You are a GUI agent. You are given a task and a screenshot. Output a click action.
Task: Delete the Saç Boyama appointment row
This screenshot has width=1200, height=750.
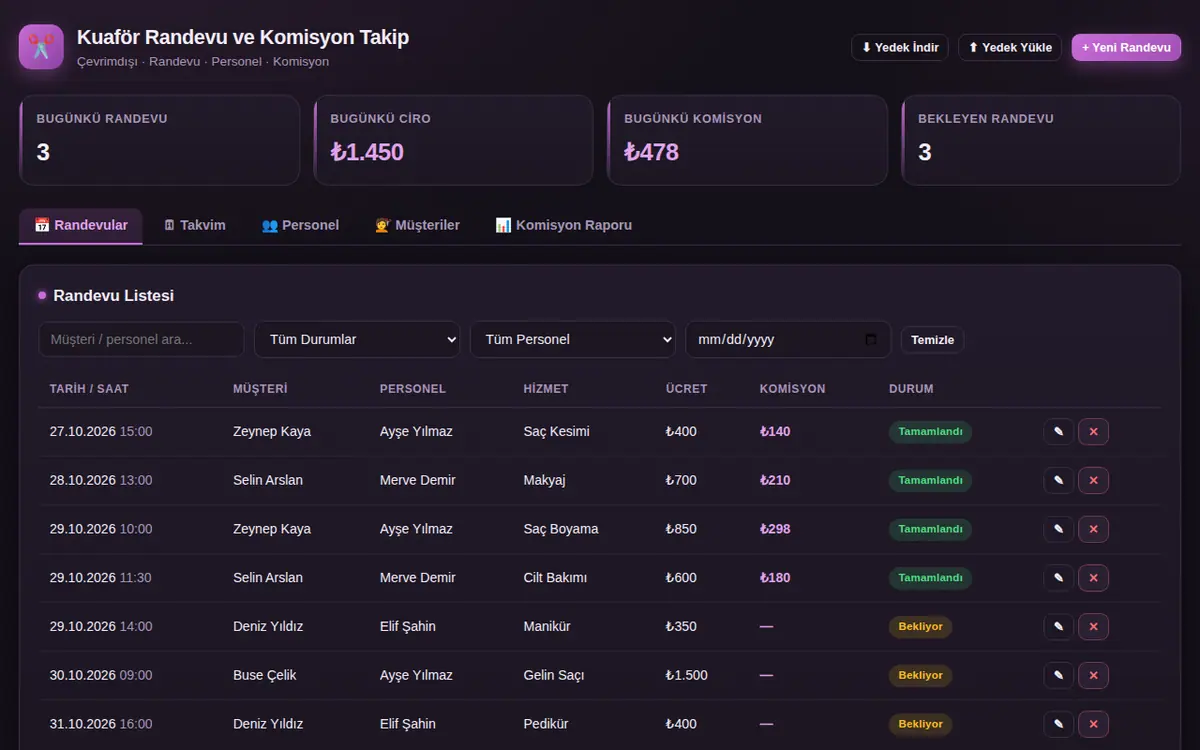(1093, 529)
